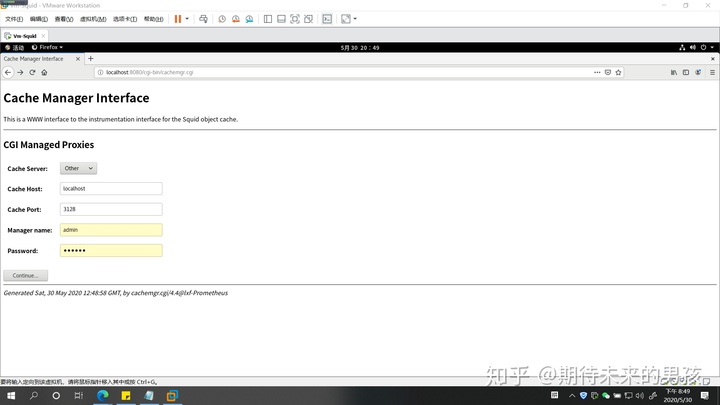The width and height of the screenshot is (720, 405).
Task: Open Microsoft Edge from taskbar
Action: 102,395
